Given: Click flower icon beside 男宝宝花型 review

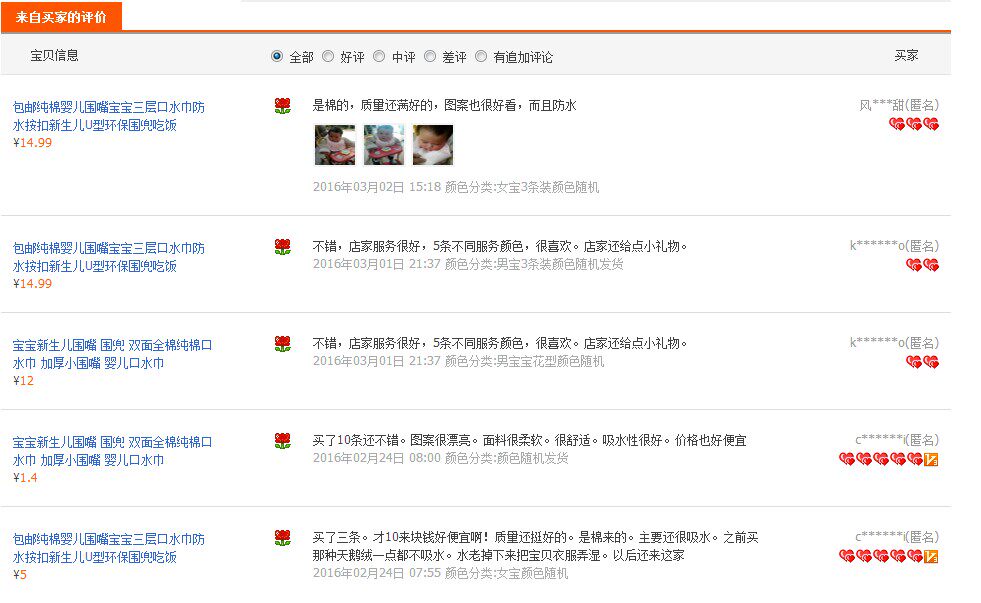Looking at the screenshot, I should [x=283, y=344].
